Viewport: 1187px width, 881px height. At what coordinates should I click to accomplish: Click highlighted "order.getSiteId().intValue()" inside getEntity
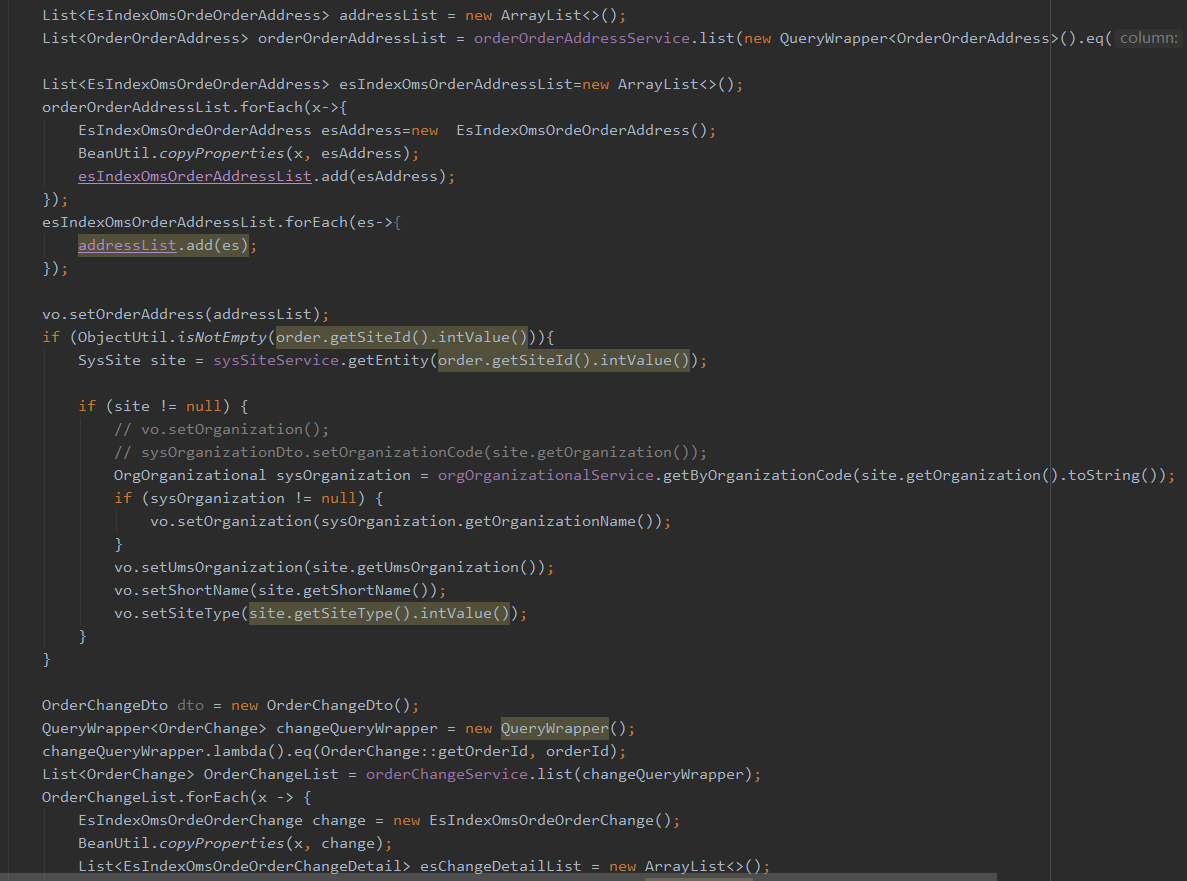tap(564, 360)
